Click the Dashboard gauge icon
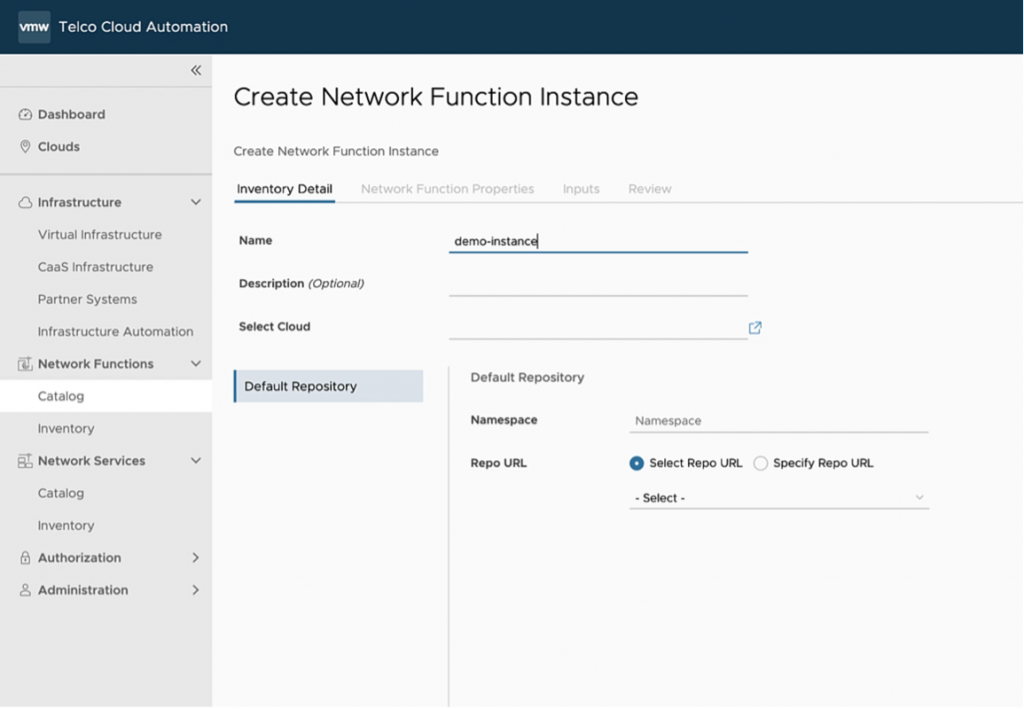 click(x=25, y=114)
